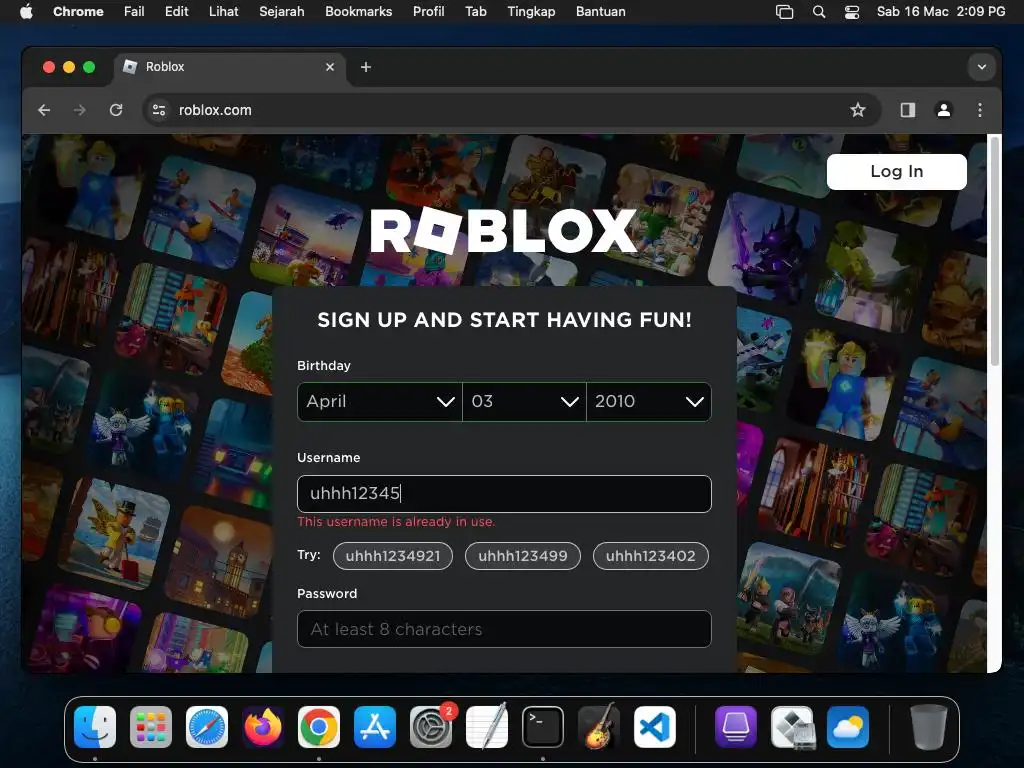Viewport: 1024px width, 768px height.
Task: Open Visual Studio Code from the Dock
Action: (x=655, y=727)
